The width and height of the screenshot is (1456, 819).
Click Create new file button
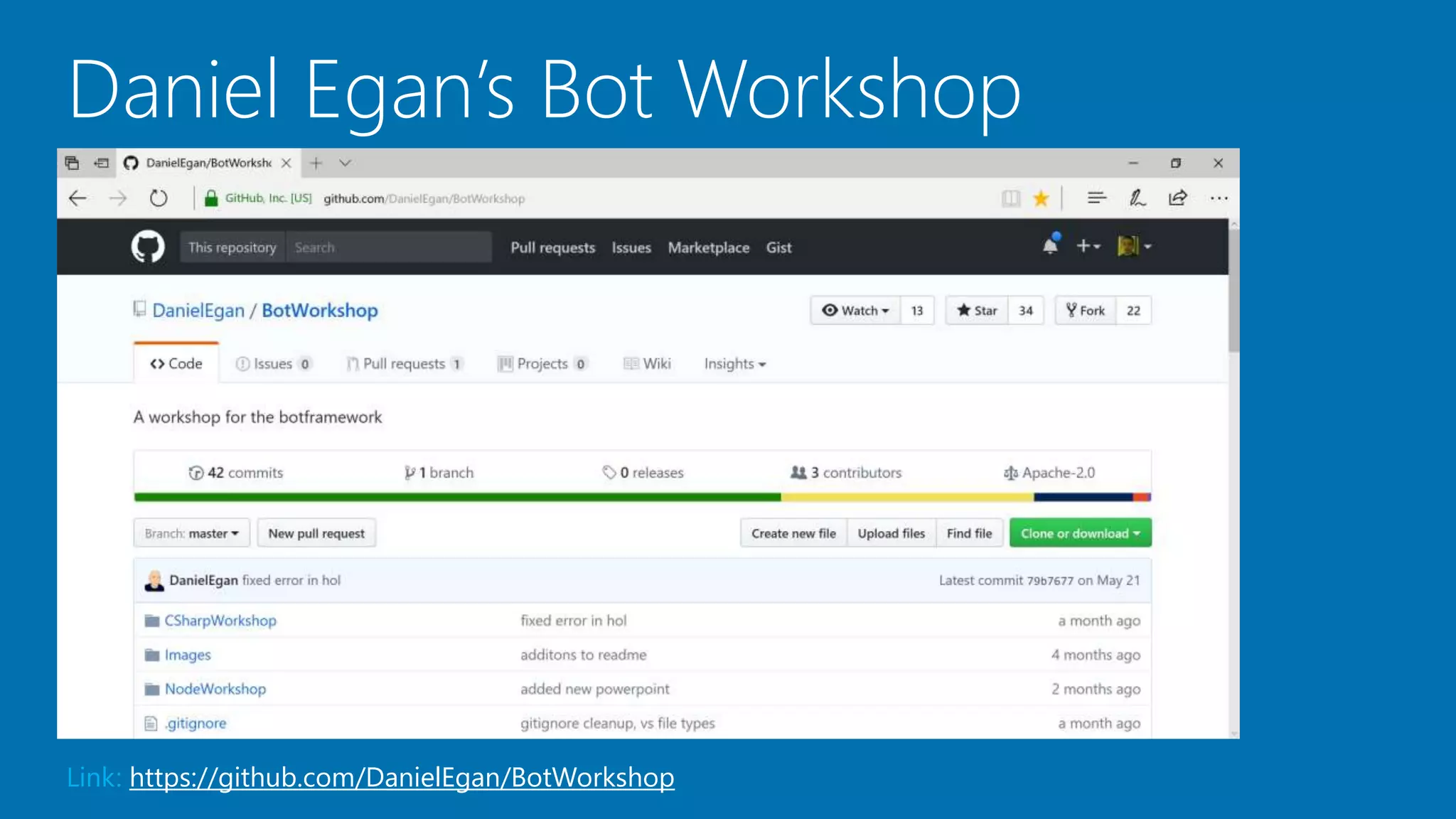tap(793, 533)
